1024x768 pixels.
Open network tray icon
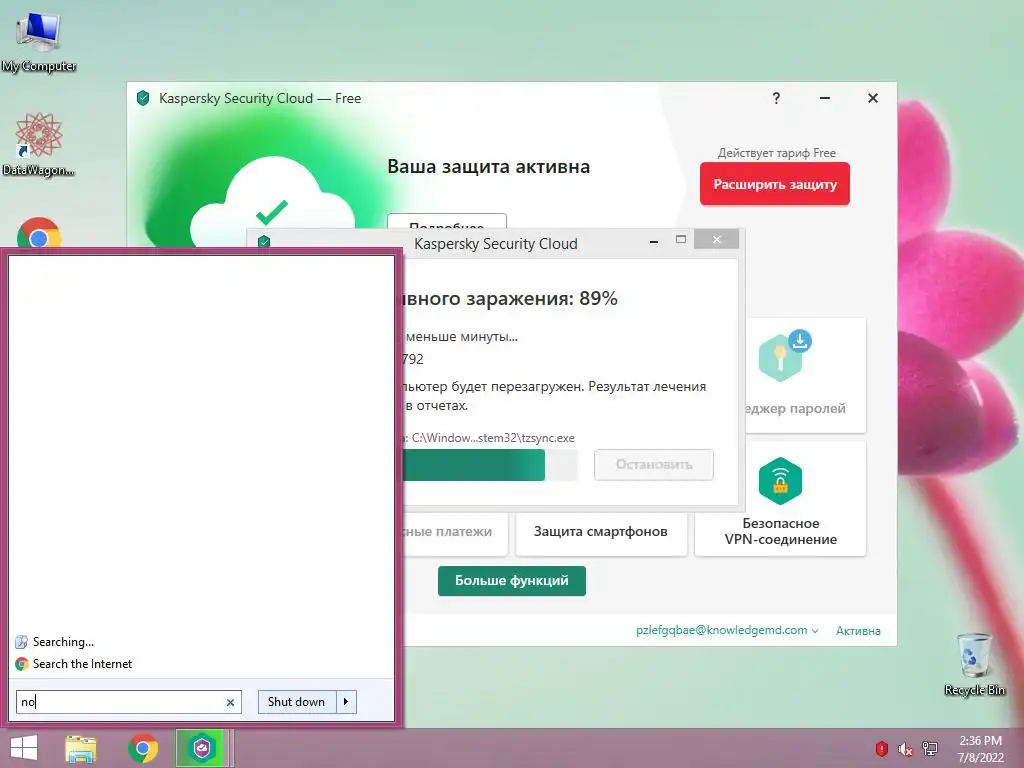click(x=930, y=748)
